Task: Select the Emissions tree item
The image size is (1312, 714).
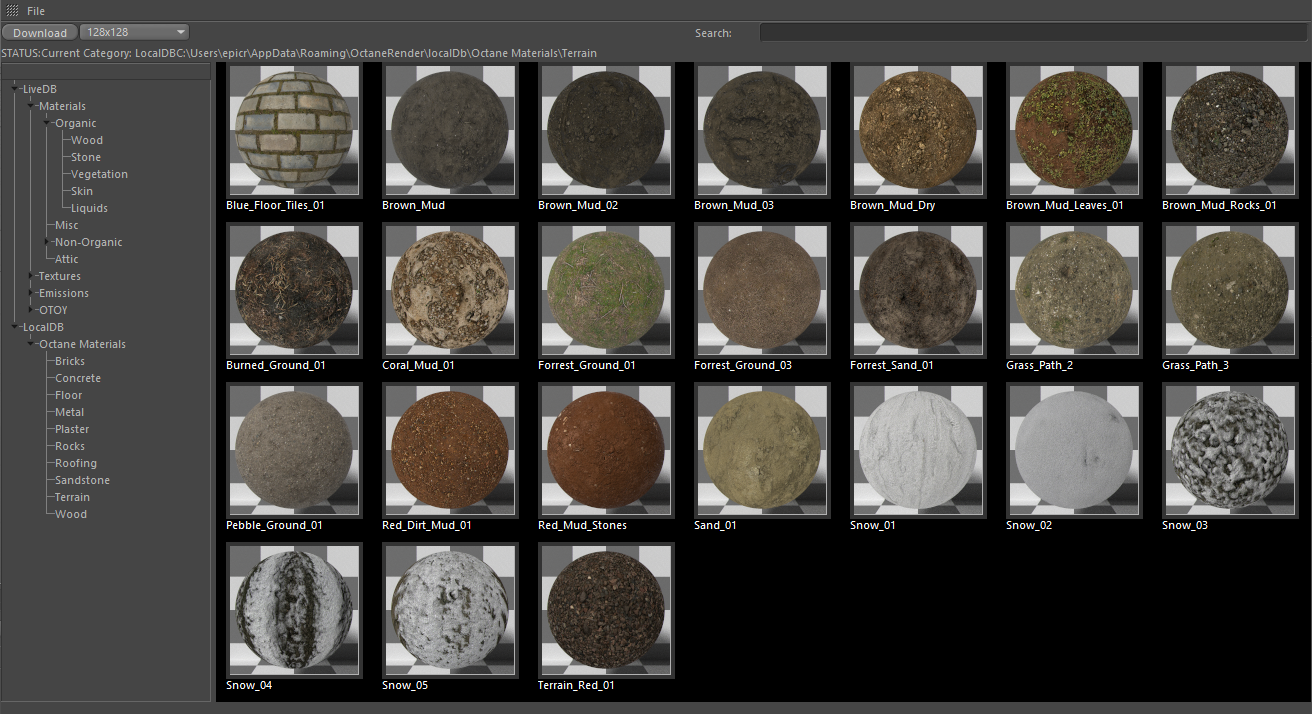Action: point(63,293)
